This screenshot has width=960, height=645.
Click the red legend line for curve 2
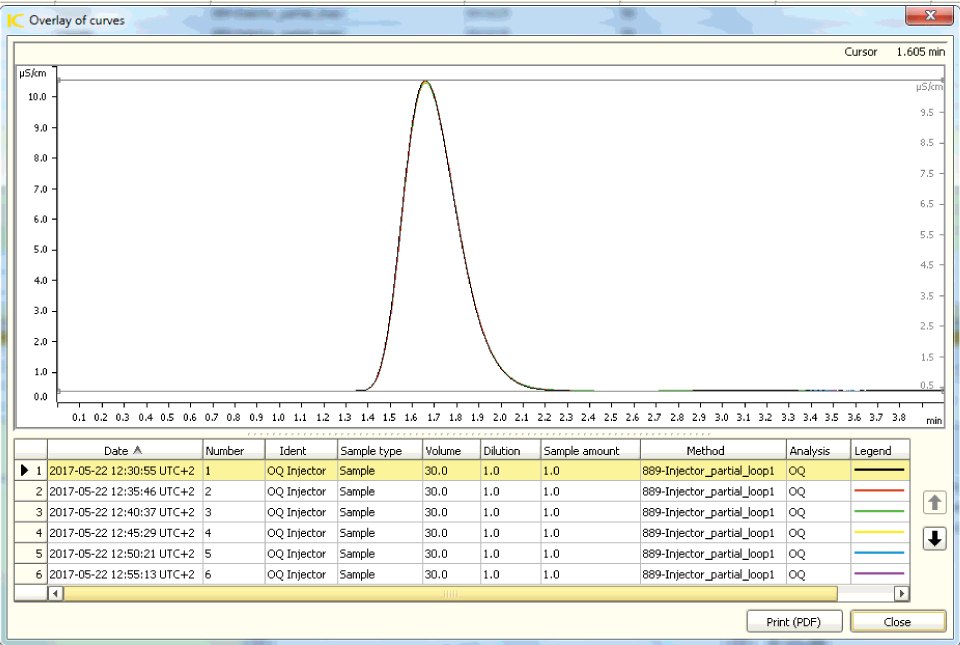click(x=878, y=491)
